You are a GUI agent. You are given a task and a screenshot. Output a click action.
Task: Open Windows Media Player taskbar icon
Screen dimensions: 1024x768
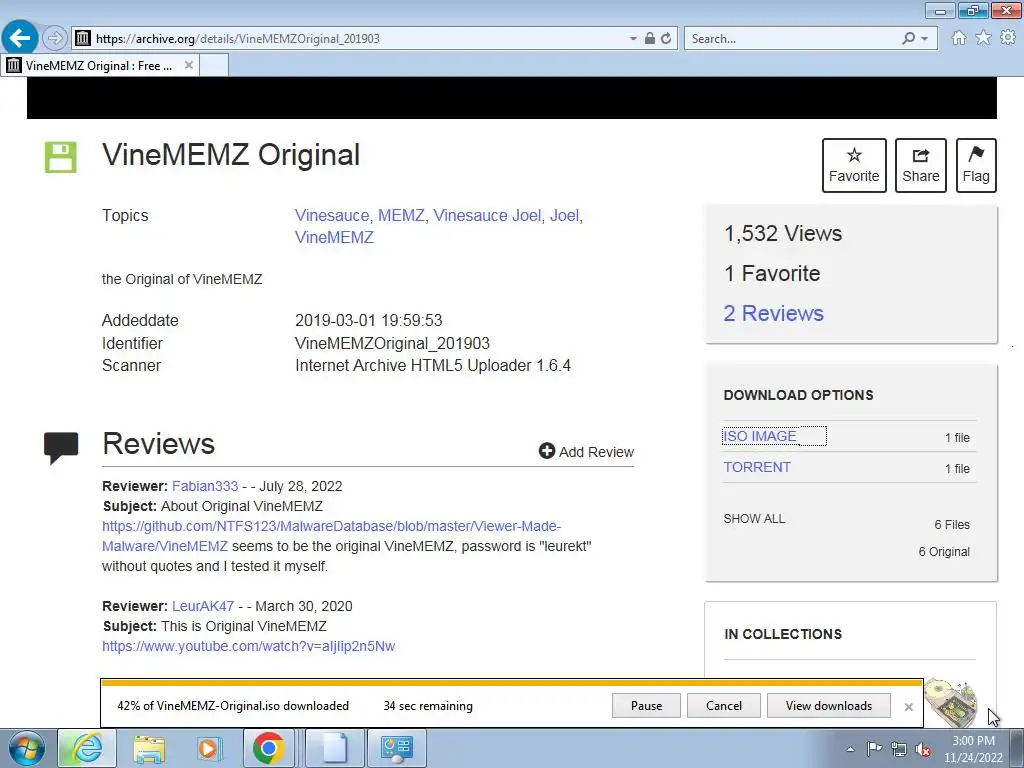[208, 748]
